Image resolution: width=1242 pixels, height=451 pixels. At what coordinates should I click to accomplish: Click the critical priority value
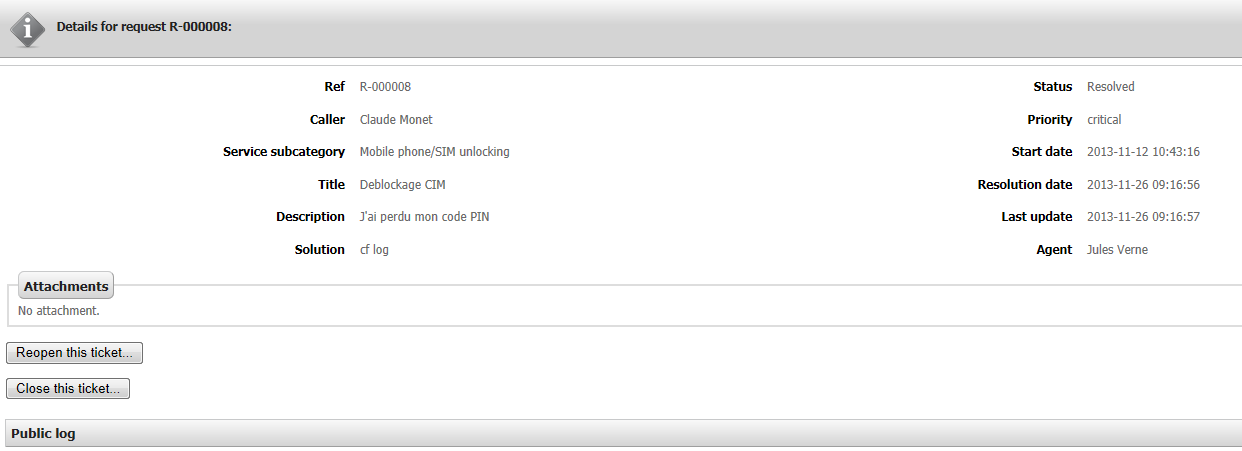coord(1104,120)
